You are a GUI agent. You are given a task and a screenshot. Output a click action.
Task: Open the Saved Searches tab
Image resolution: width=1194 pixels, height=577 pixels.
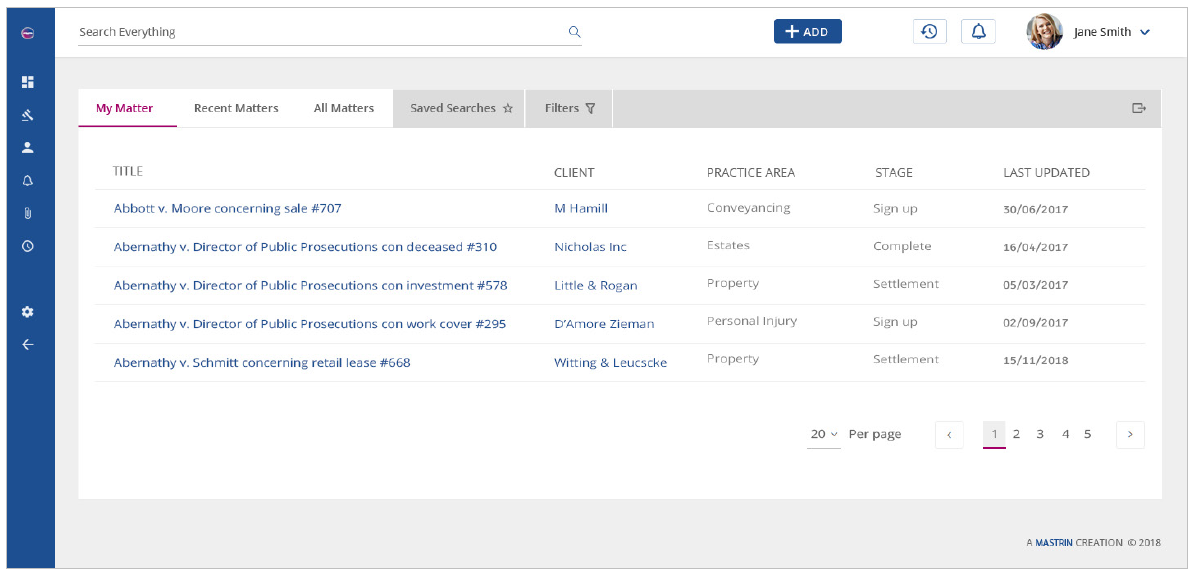point(460,108)
